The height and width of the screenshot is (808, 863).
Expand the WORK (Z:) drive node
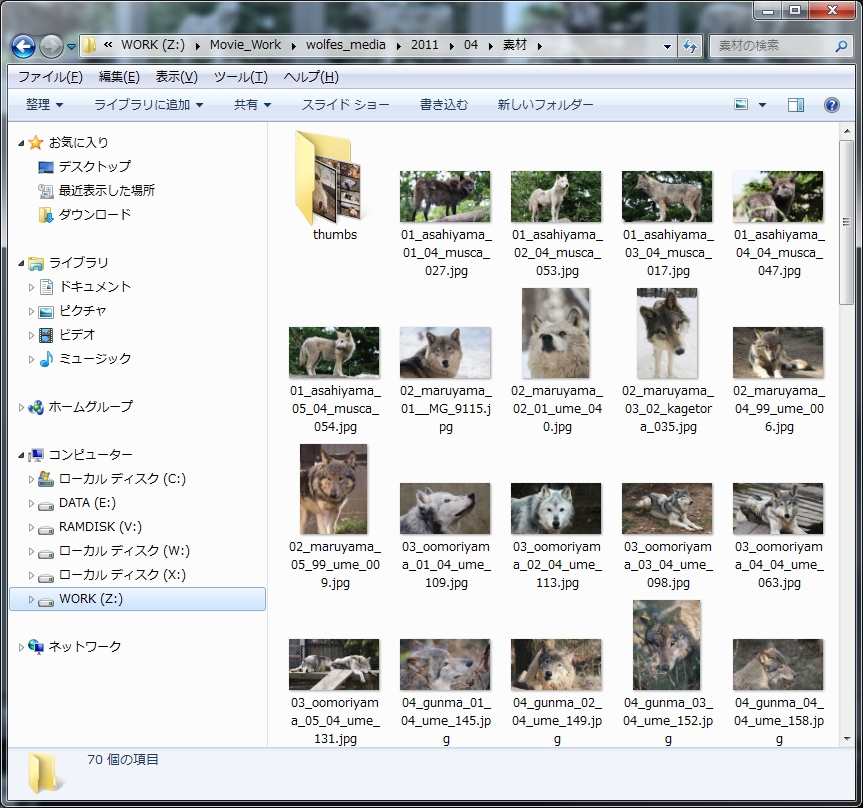31,599
